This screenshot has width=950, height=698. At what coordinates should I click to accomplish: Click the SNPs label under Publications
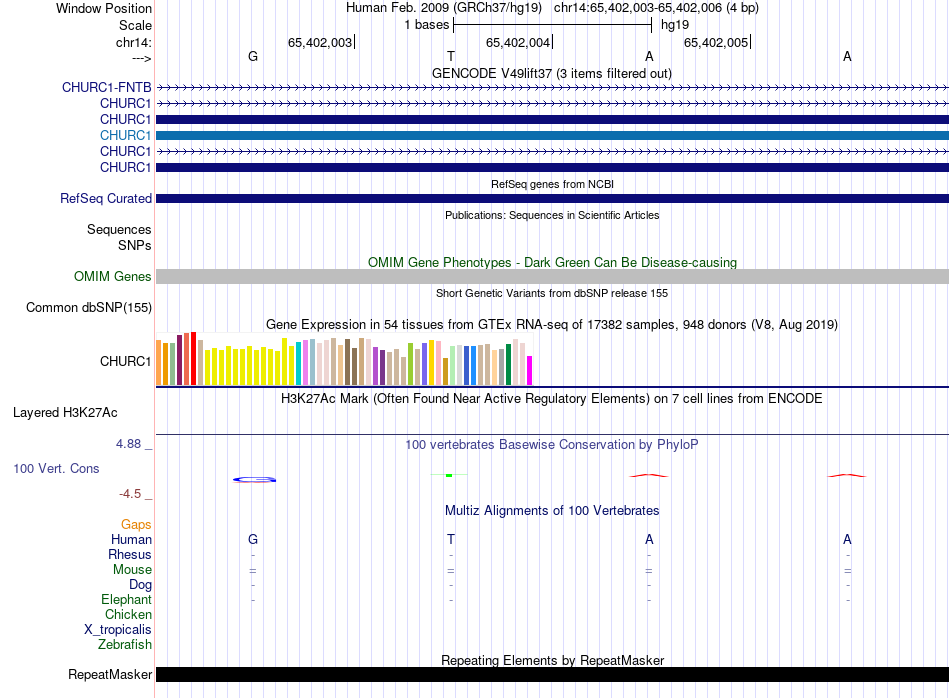coord(135,245)
